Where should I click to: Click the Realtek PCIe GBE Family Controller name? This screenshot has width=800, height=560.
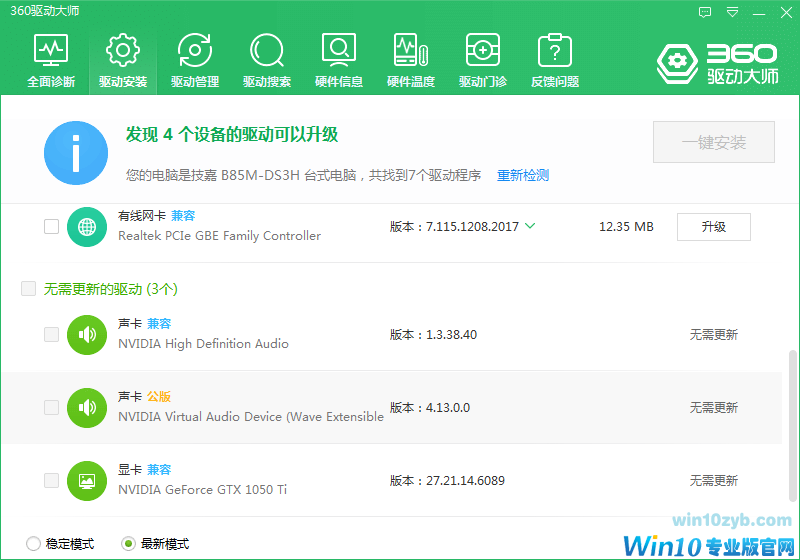pos(219,236)
